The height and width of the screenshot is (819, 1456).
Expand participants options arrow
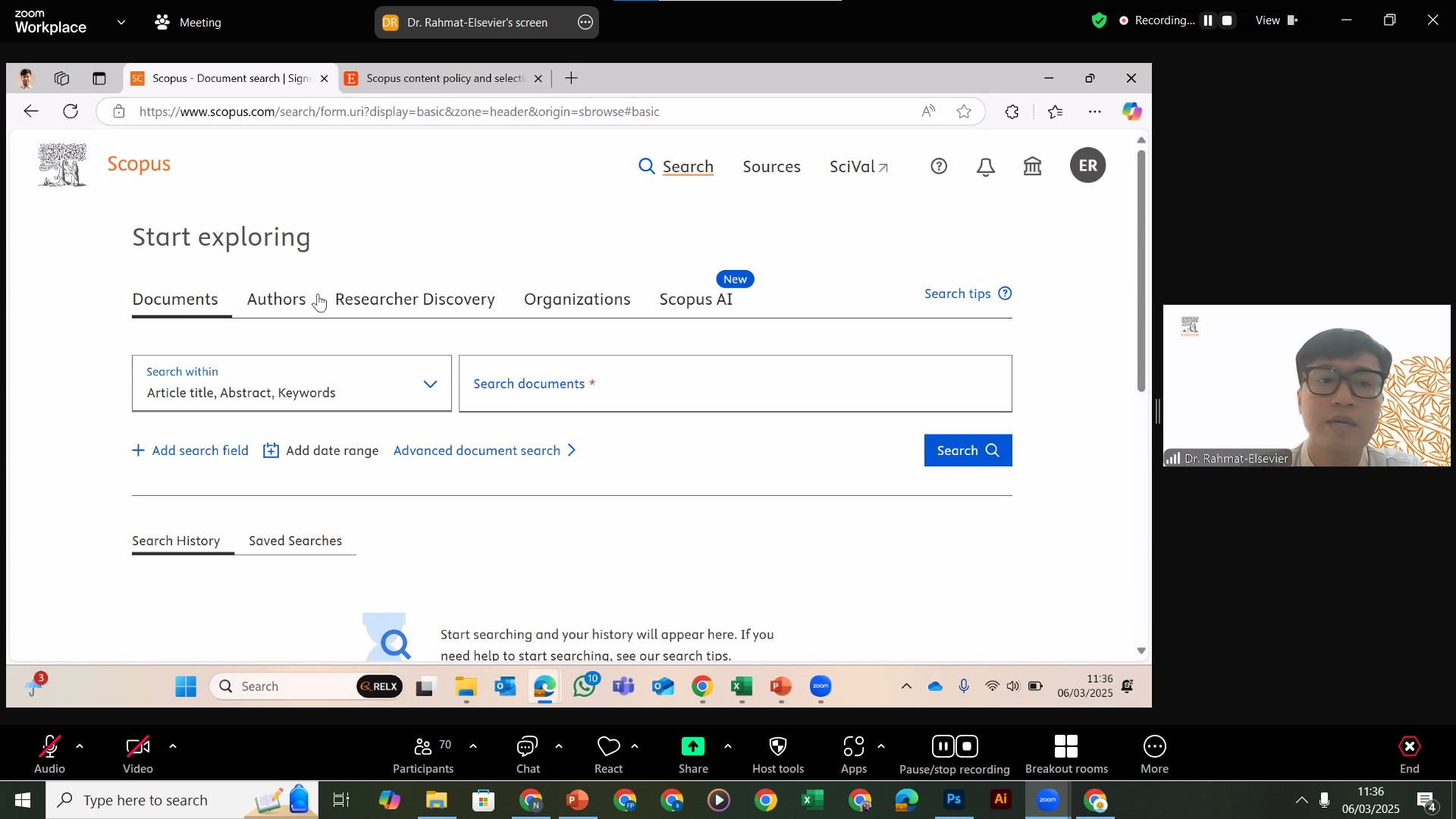(x=473, y=747)
